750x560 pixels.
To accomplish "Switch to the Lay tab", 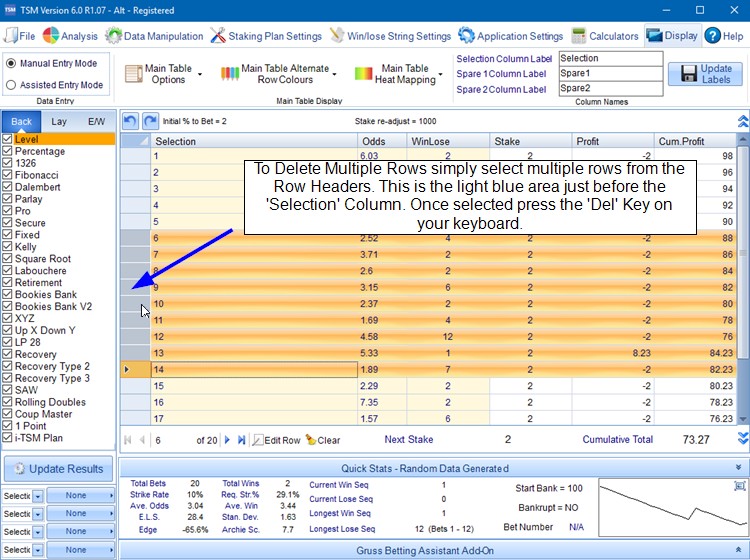I will point(59,121).
